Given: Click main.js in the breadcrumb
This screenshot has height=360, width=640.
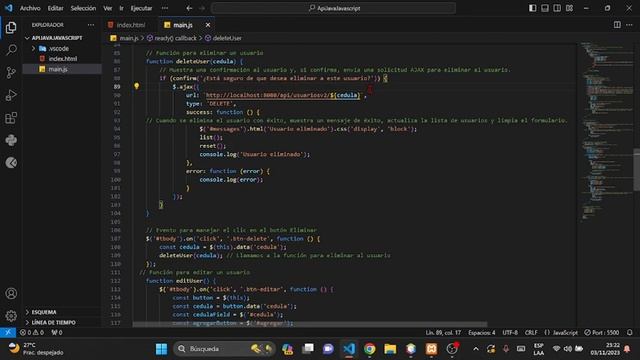Looking at the screenshot, I should click(129, 38).
